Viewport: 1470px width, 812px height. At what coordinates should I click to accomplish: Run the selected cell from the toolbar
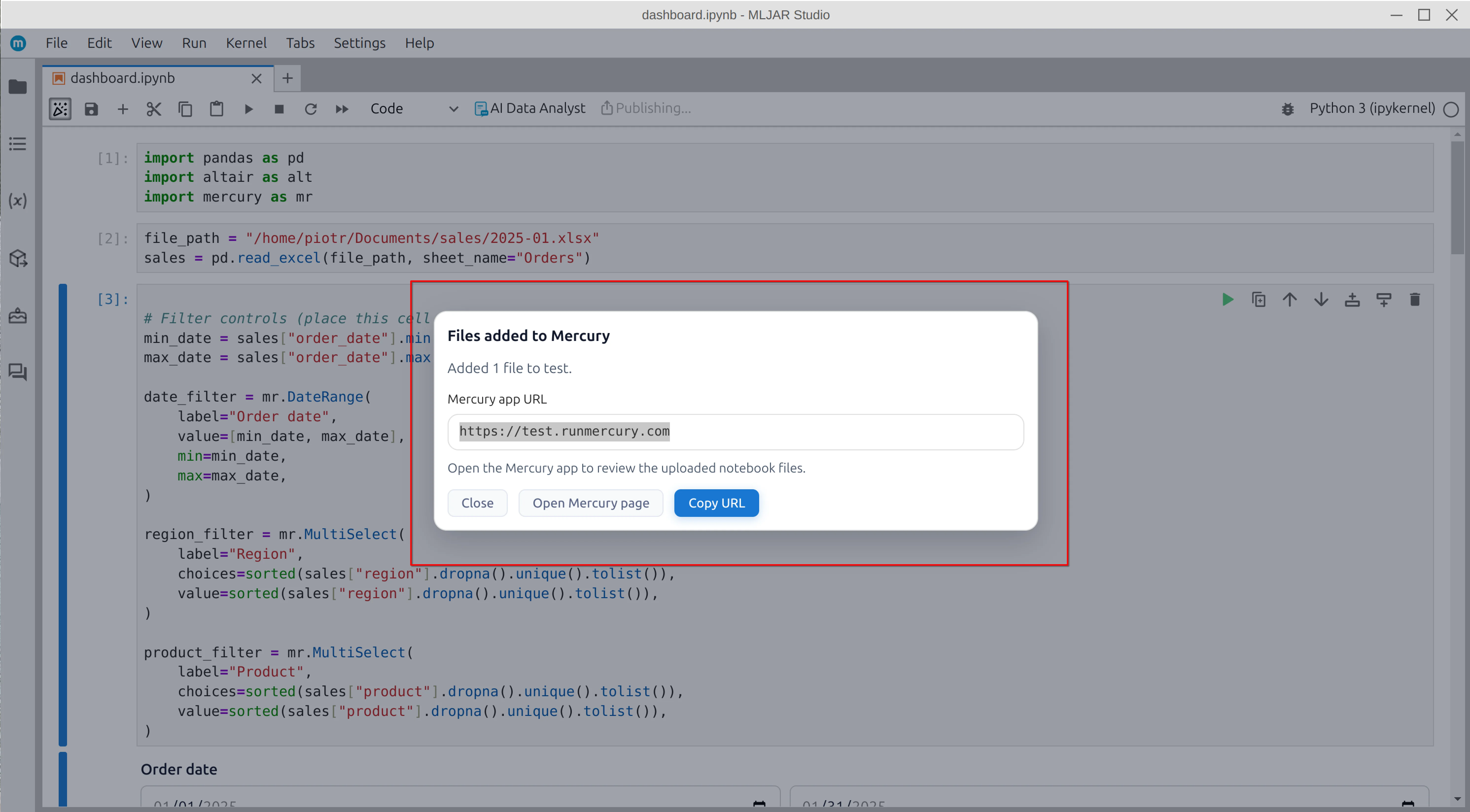248,109
